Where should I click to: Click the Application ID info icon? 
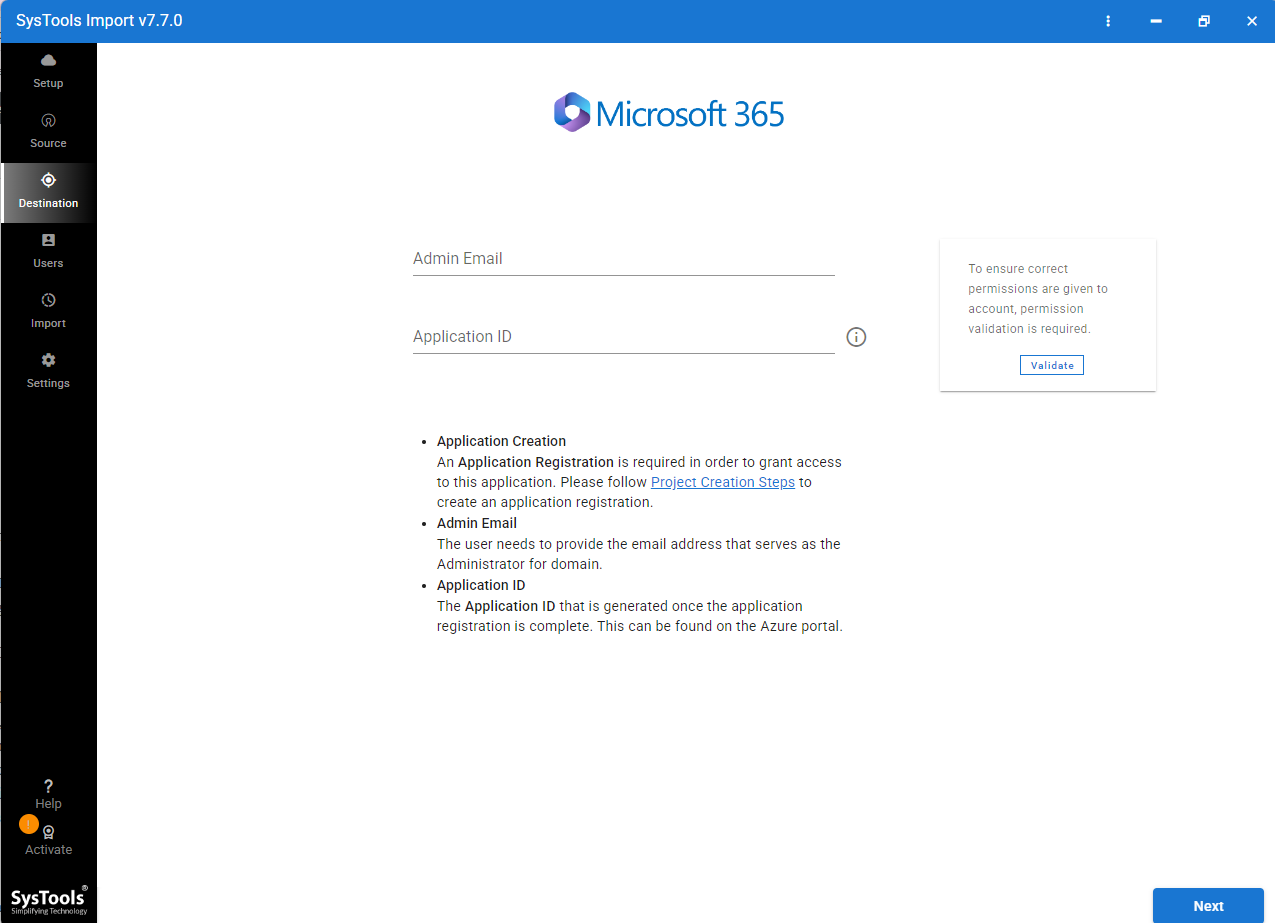point(856,337)
